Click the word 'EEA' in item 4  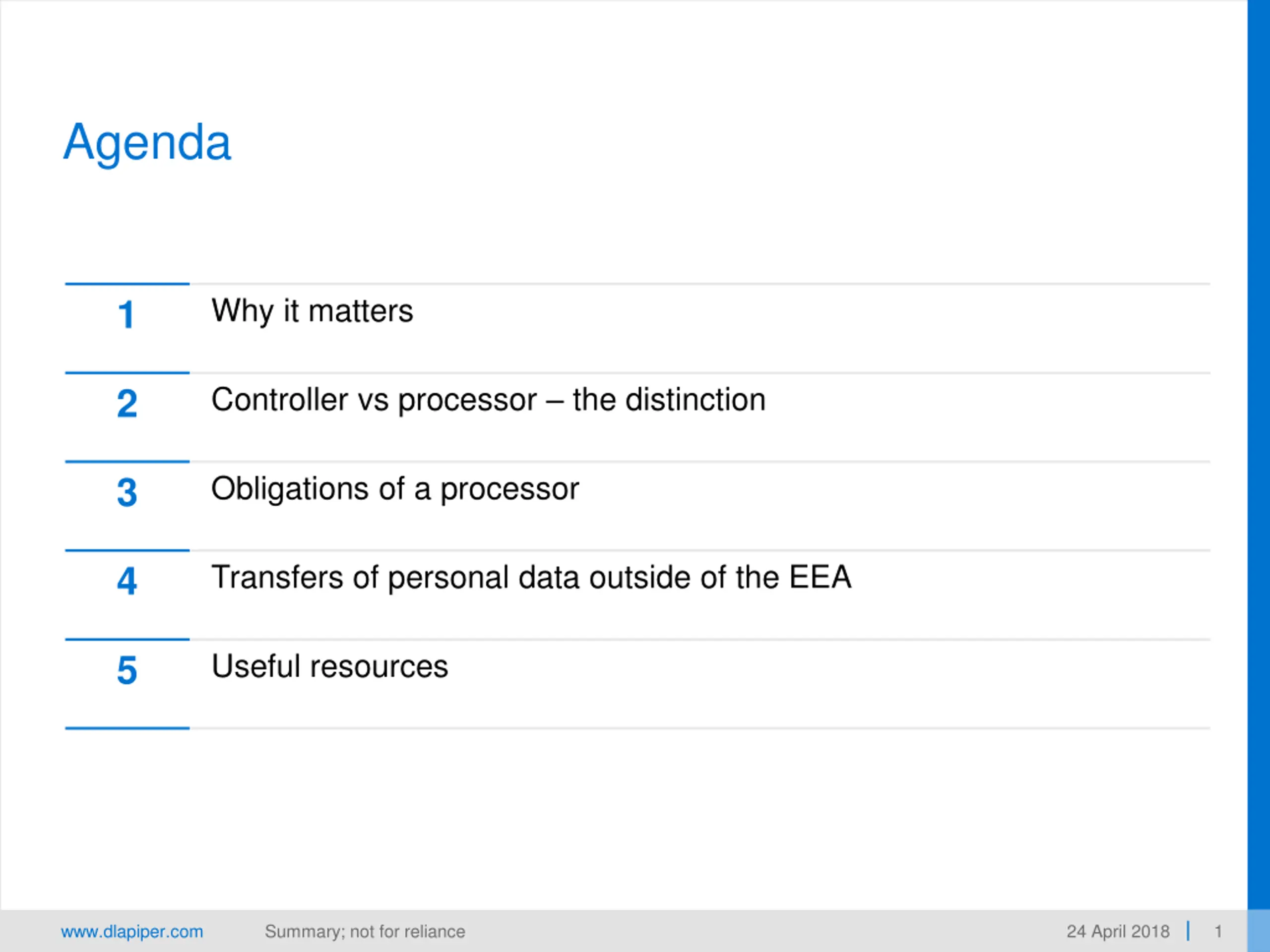(820, 577)
